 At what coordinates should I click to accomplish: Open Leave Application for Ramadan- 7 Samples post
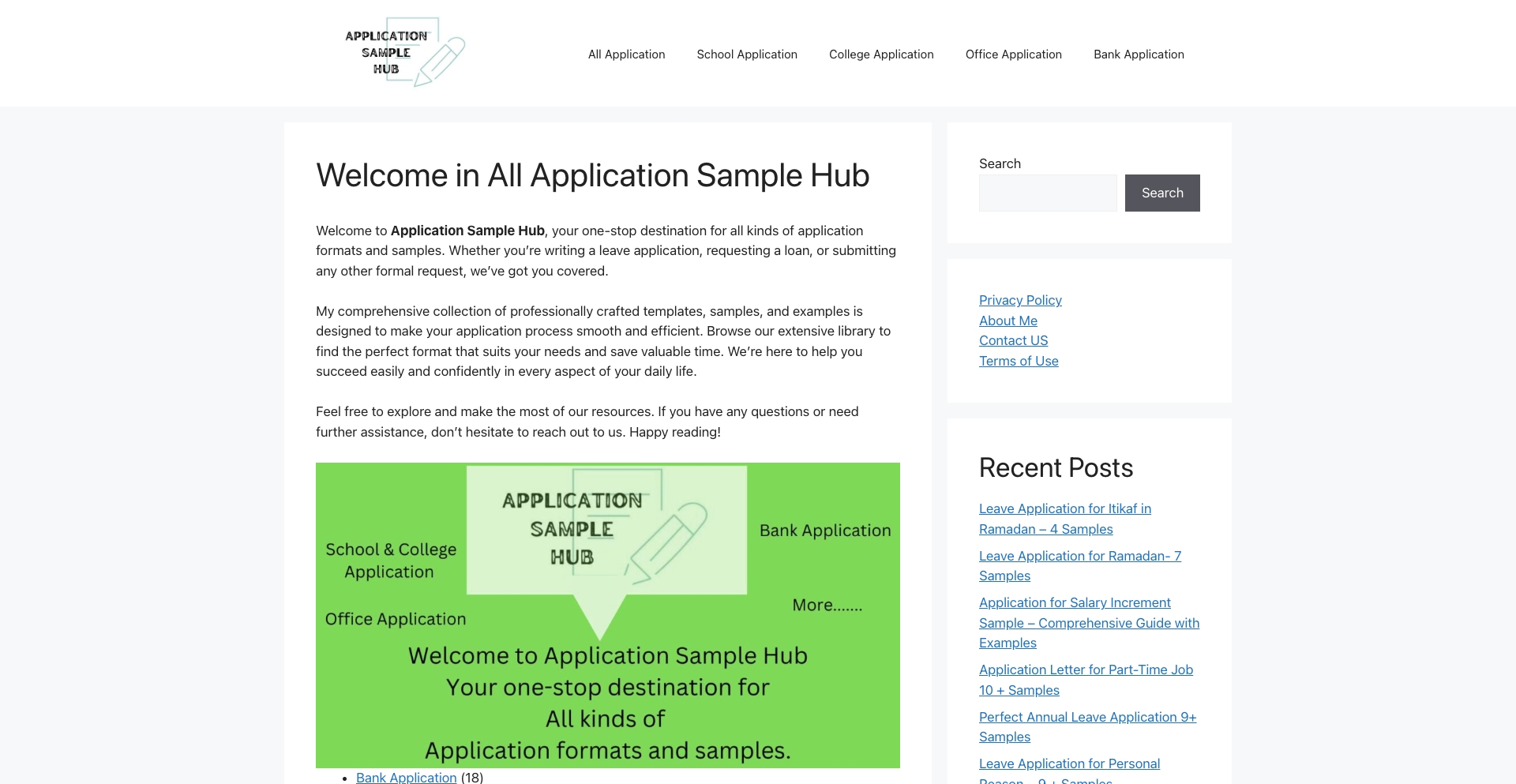(1079, 565)
